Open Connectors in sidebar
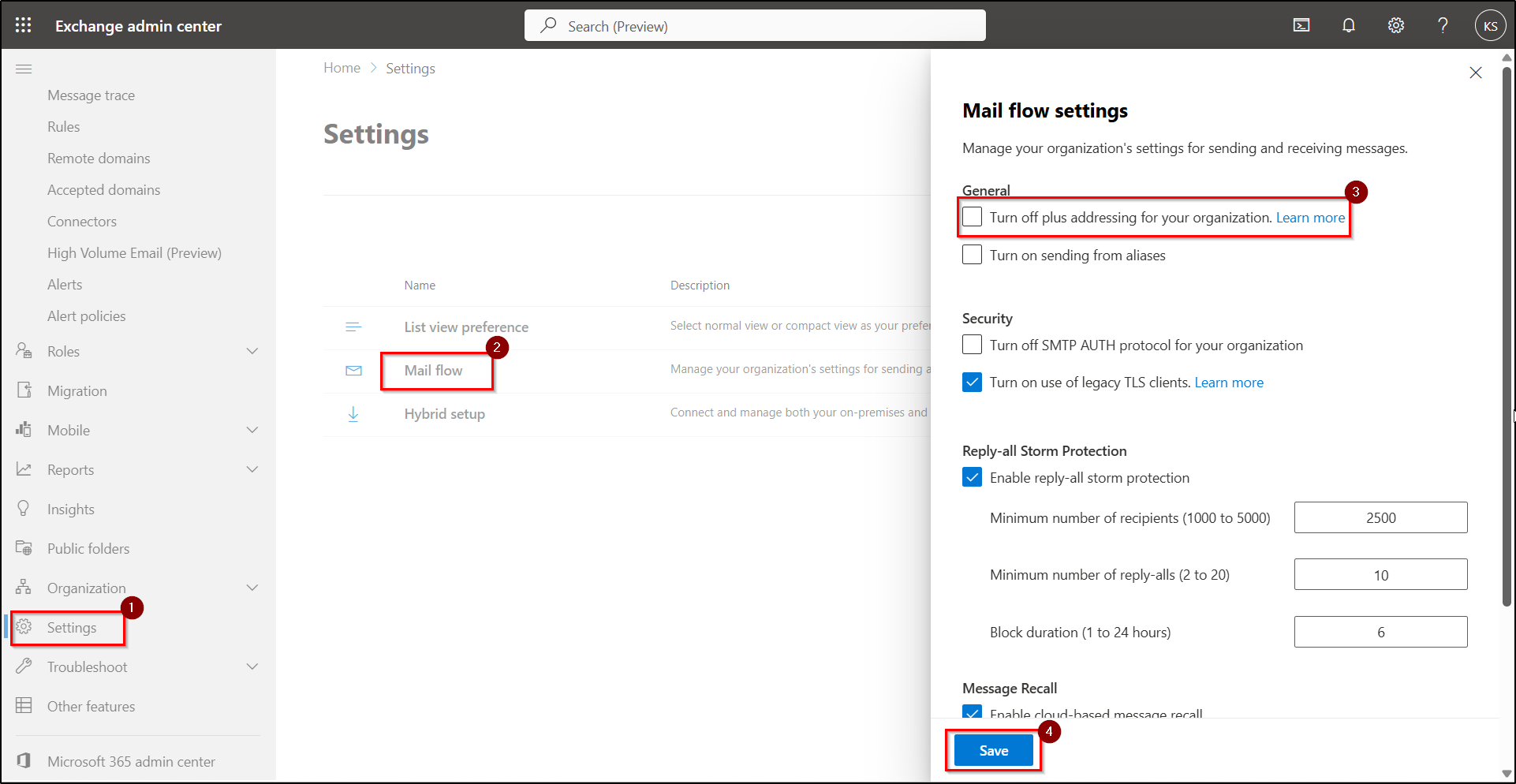The image size is (1516, 784). click(x=82, y=222)
